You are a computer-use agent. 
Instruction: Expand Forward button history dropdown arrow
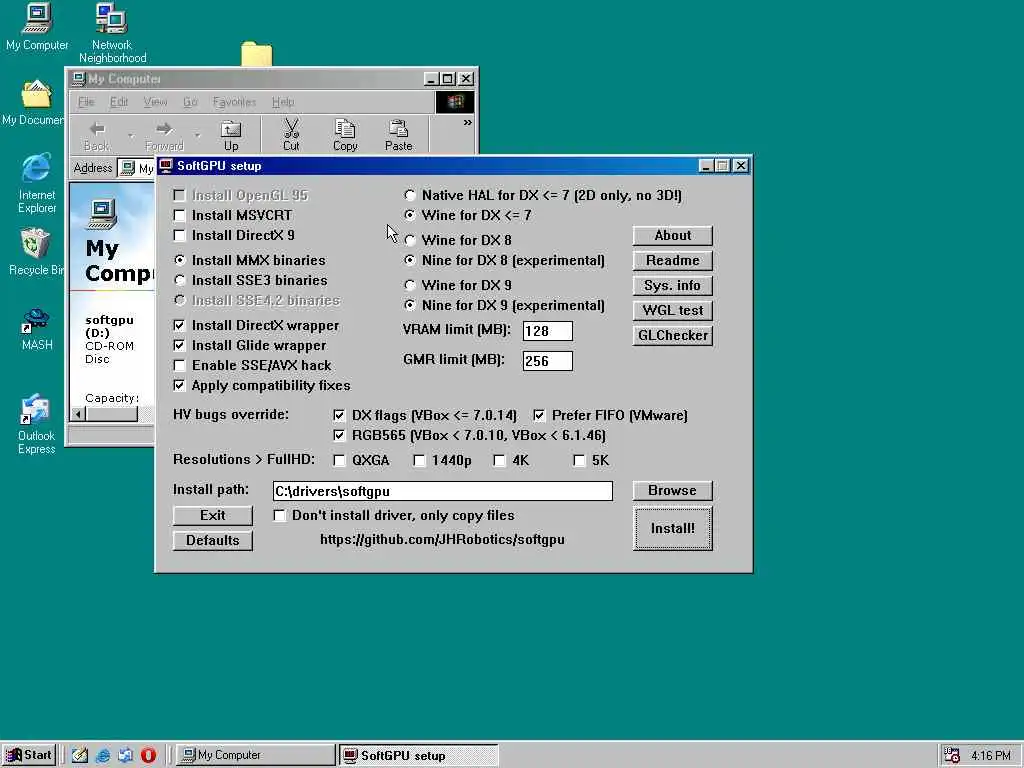pyautogui.click(x=197, y=135)
